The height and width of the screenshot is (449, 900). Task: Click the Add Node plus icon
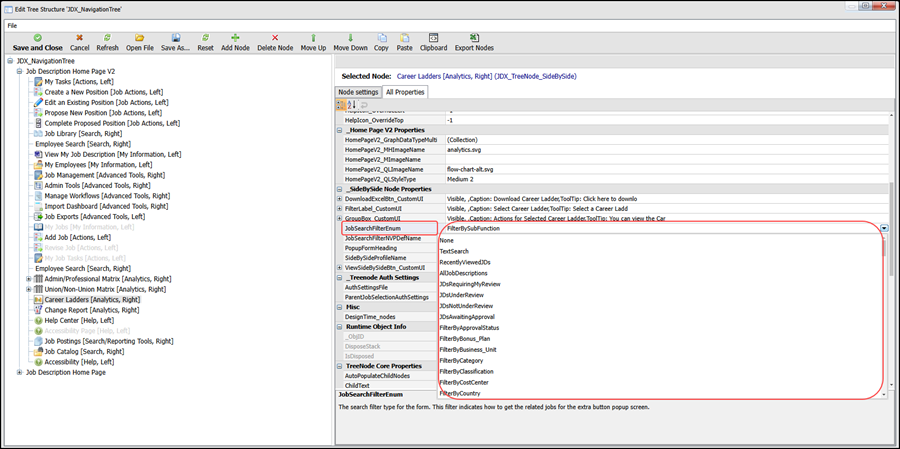point(235,38)
